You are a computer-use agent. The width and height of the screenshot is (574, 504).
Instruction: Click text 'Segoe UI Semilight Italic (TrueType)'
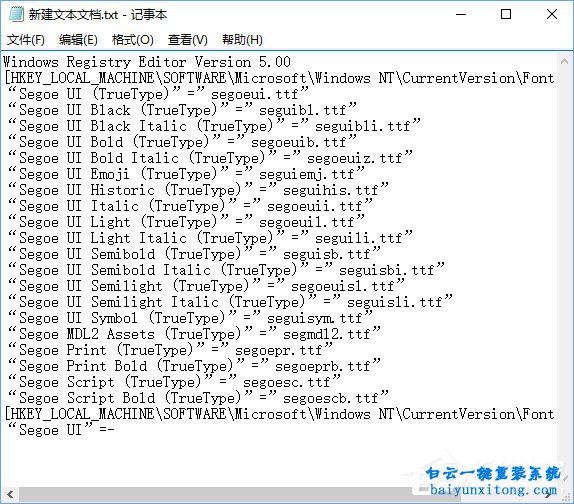[x=162, y=302]
